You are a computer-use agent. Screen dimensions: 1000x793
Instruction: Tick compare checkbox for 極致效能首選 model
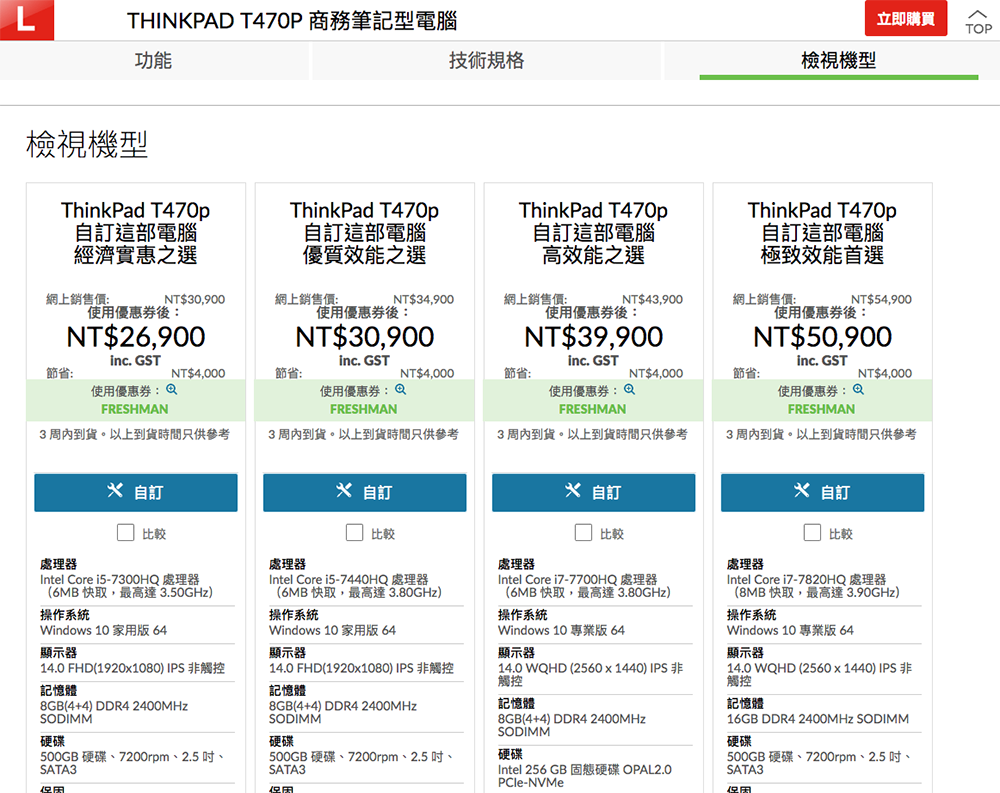[x=812, y=533]
